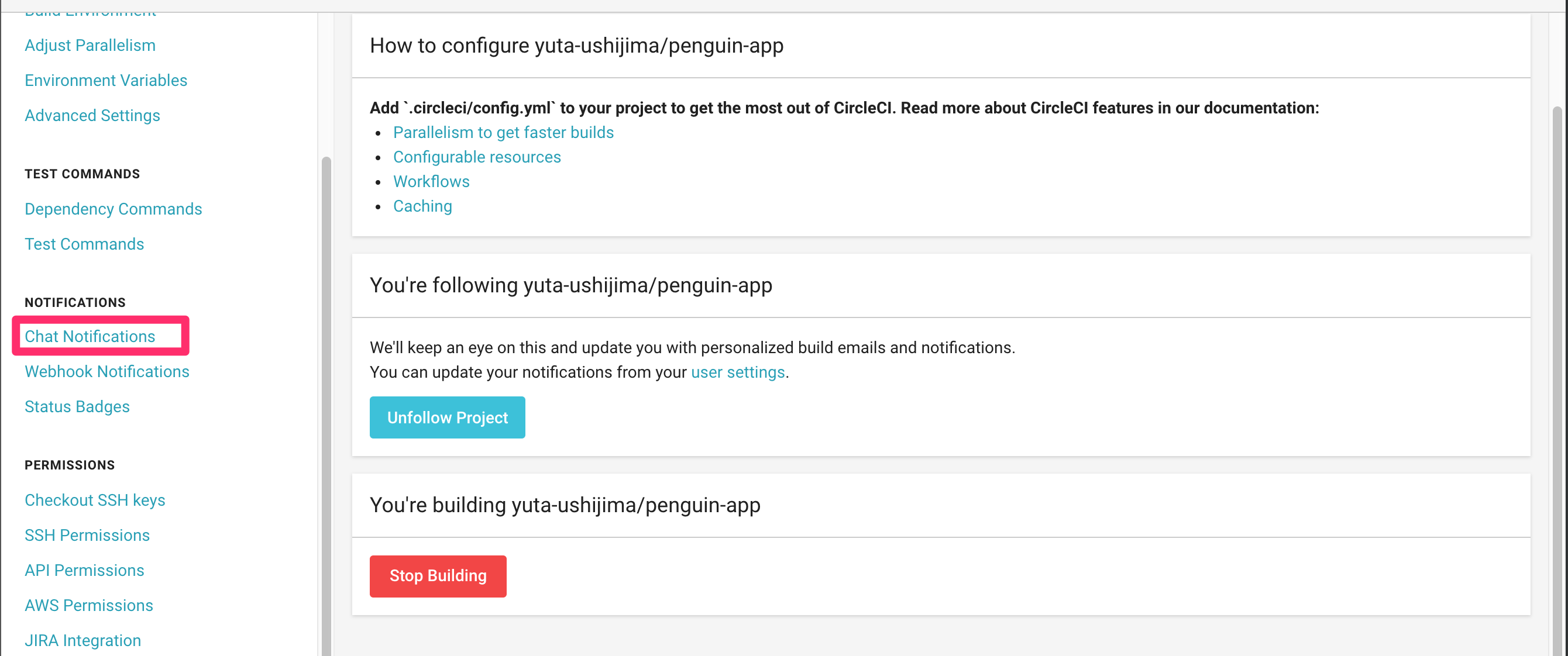Open Webhook Notifications settings
The width and height of the screenshot is (1568, 656).
tap(106, 371)
